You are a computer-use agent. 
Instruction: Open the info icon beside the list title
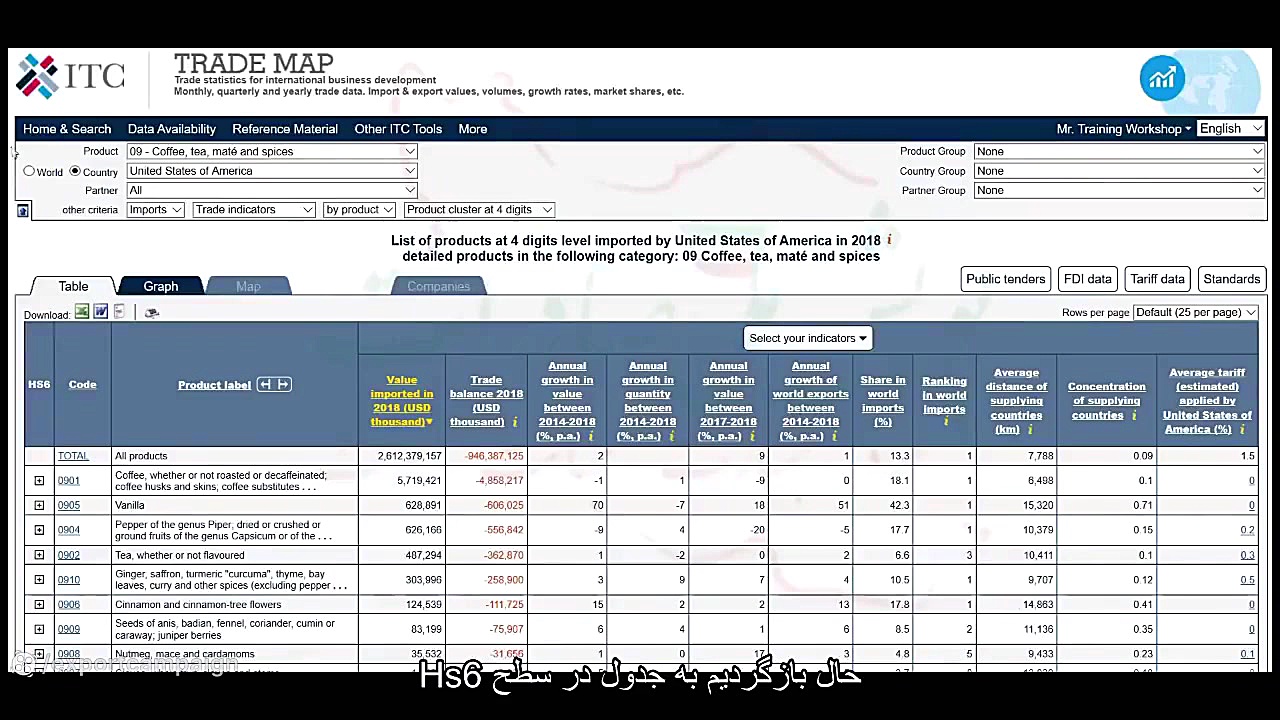[889, 240]
